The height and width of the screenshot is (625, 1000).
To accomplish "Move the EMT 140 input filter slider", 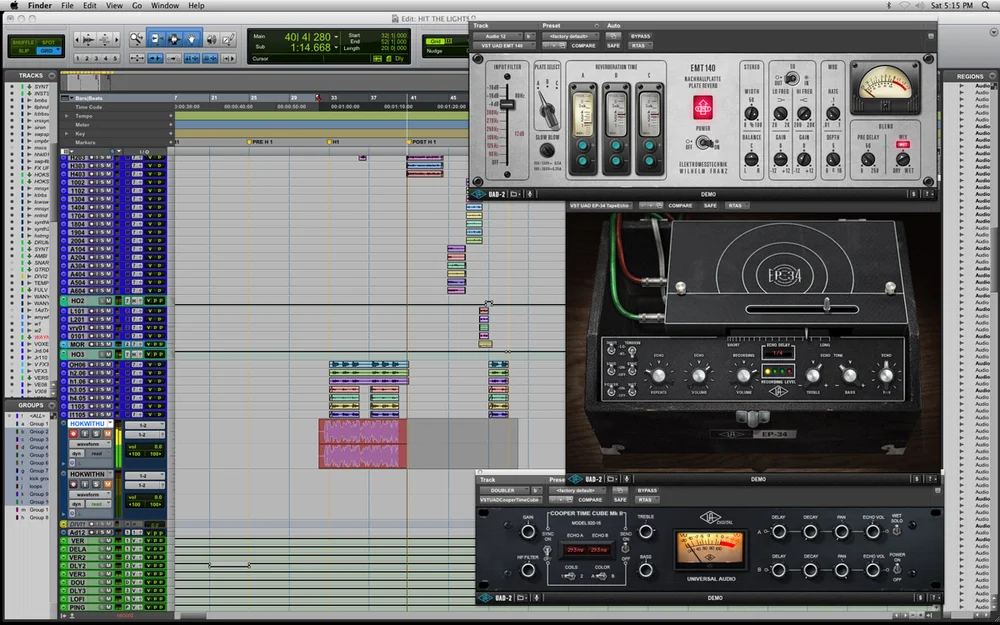I will point(507,104).
